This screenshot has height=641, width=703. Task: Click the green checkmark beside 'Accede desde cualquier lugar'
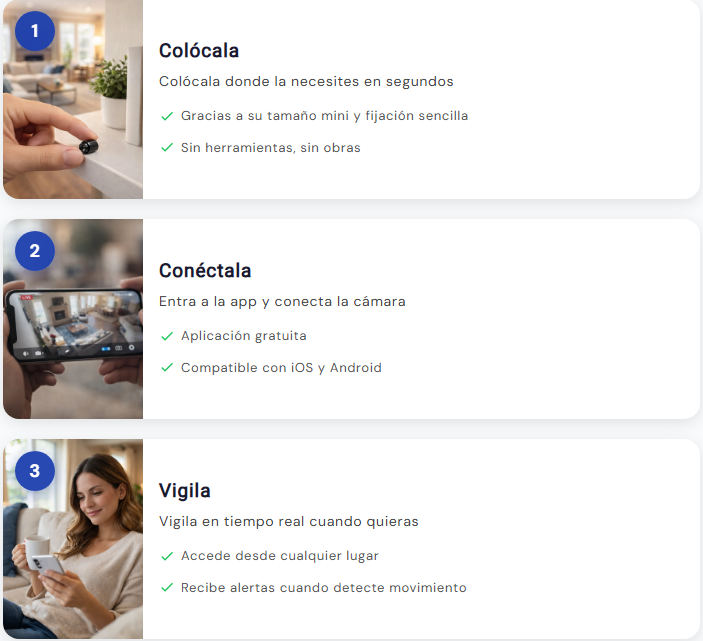point(167,556)
